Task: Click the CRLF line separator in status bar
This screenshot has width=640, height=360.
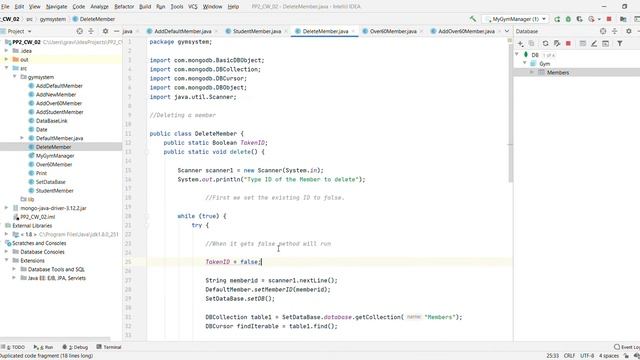Action: coord(569,356)
